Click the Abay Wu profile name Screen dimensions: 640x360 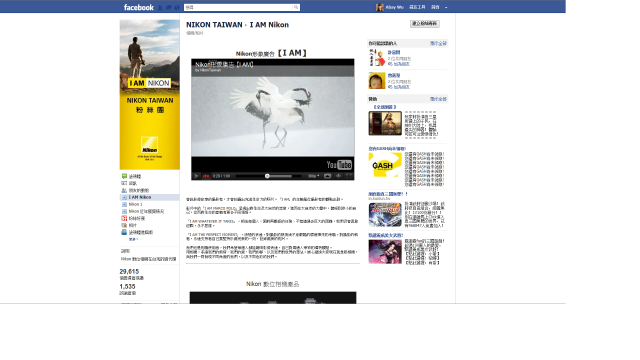[x=394, y=7]
